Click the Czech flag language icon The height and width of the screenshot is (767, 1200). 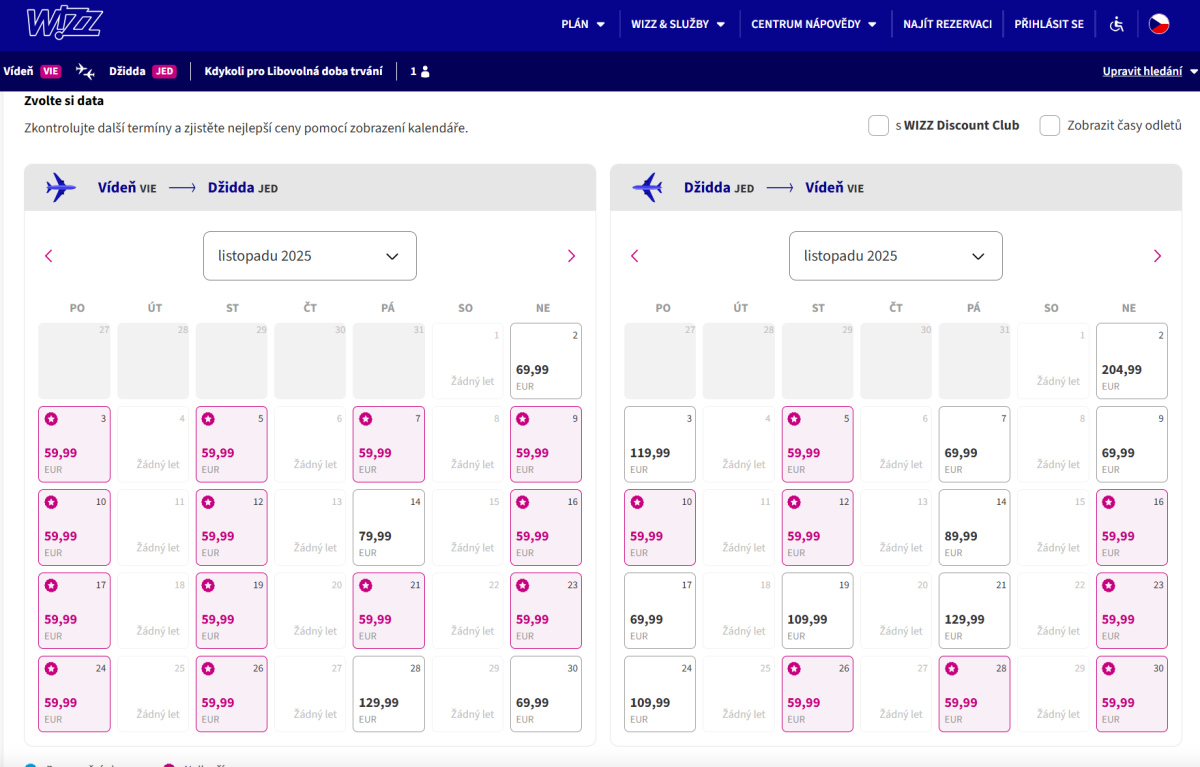[1158, 24]
